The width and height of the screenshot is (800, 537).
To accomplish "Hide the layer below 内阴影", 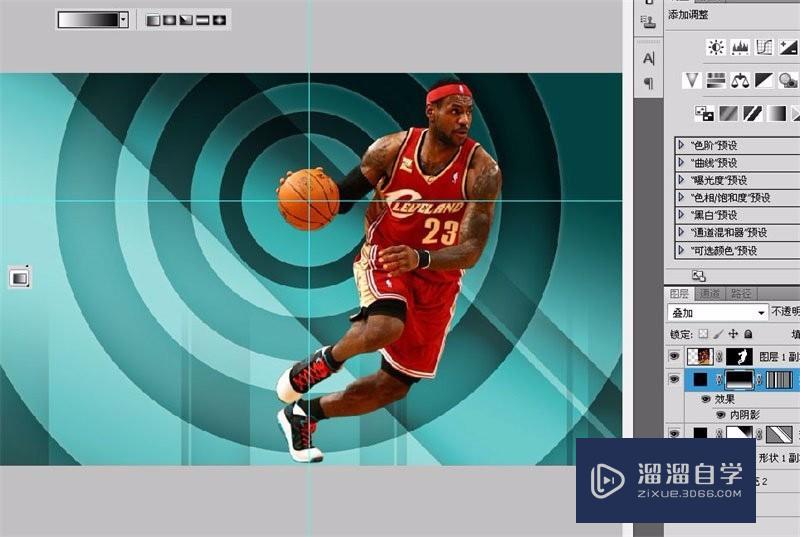I will click(x=674, y=433).
